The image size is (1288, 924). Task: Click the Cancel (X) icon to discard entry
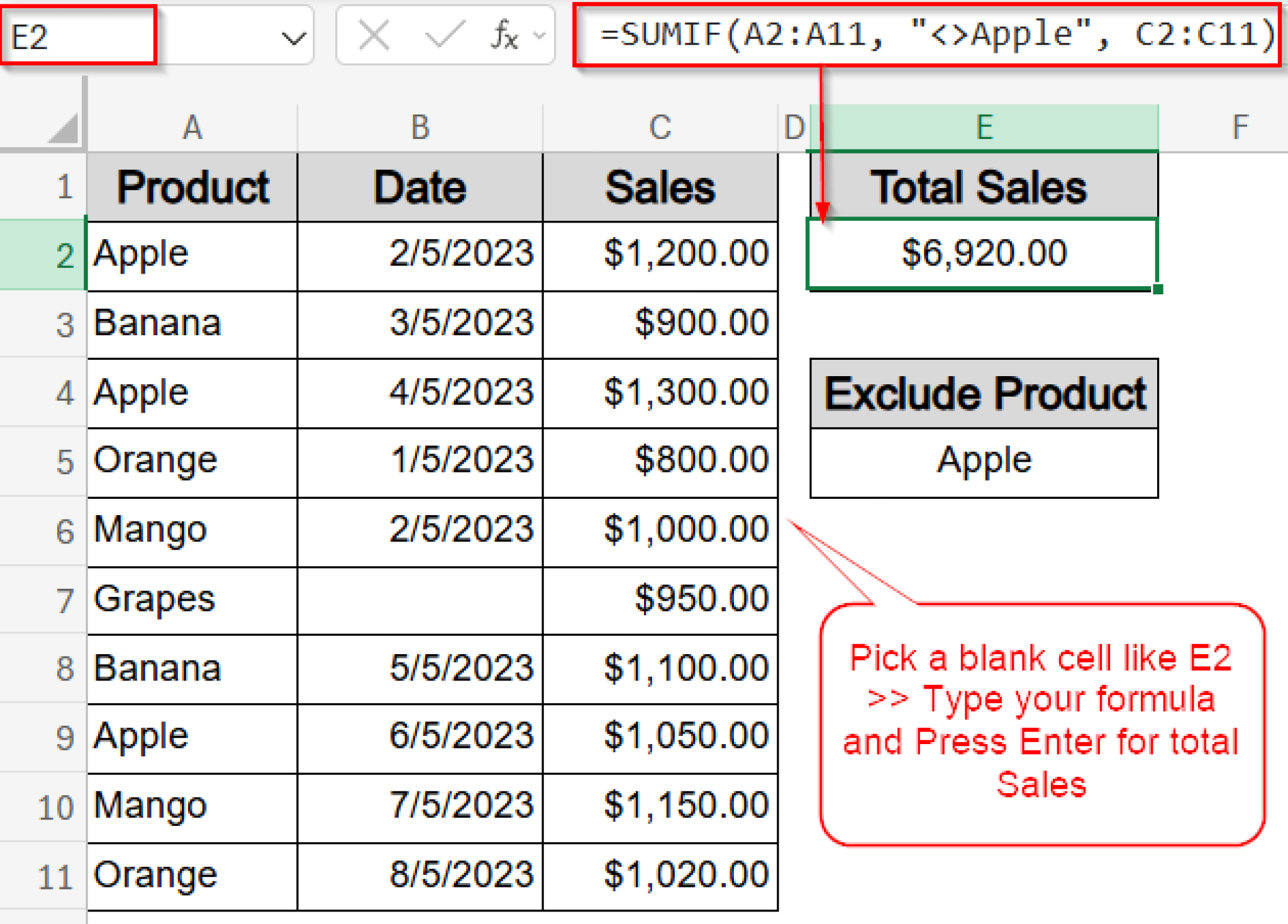click(372, 36)
